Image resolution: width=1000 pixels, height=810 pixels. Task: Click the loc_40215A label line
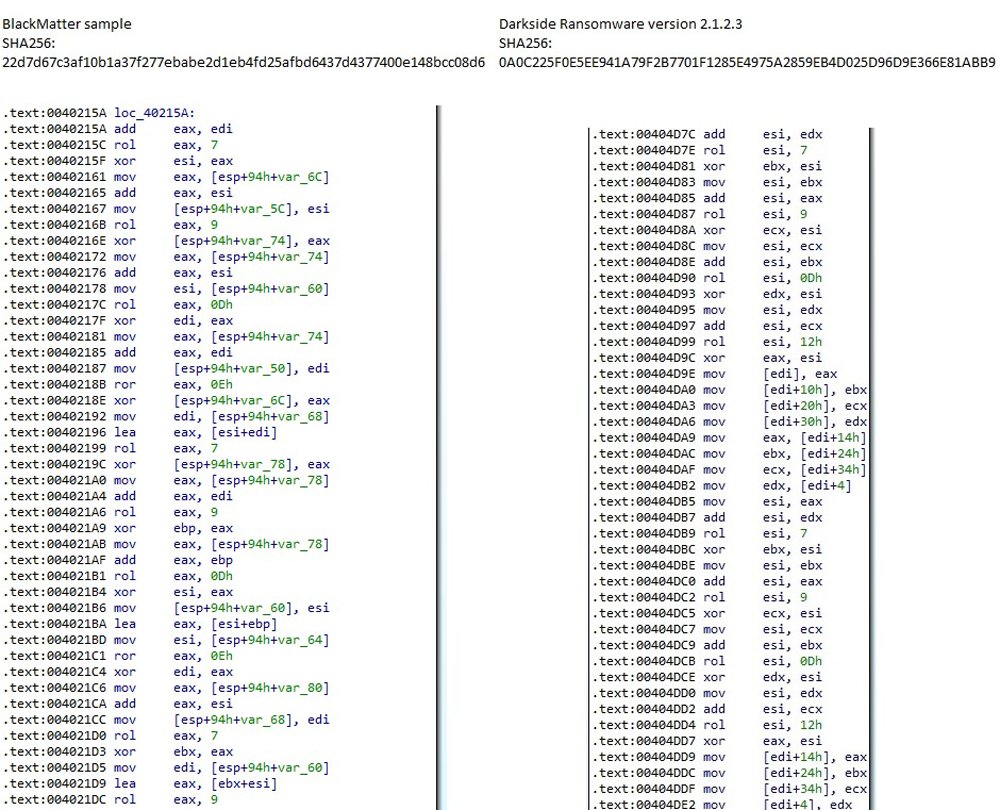[x=99, y=113]
